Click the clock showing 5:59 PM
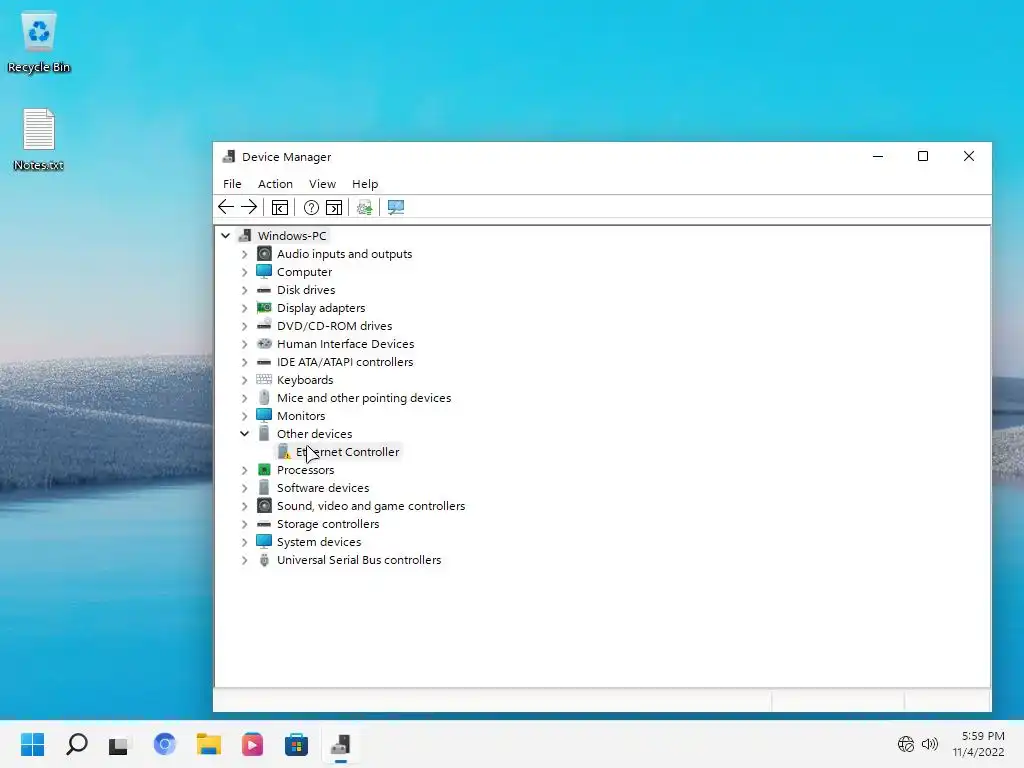 coord(983,736)
